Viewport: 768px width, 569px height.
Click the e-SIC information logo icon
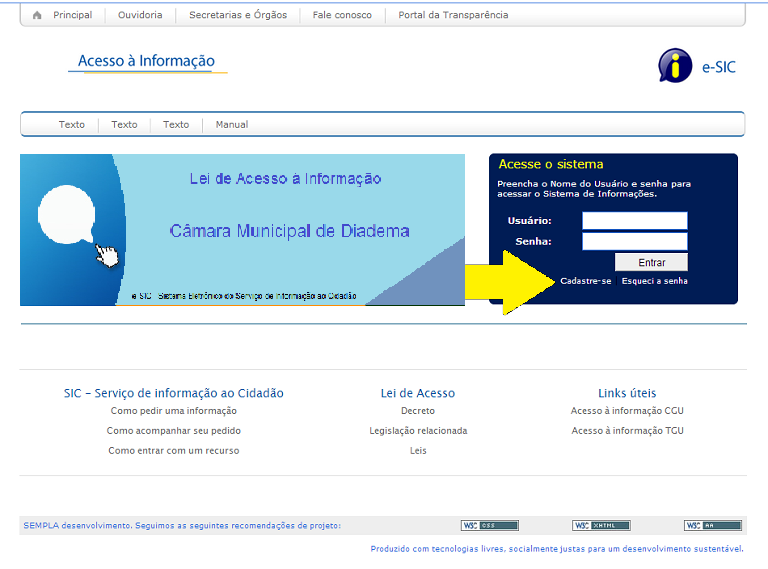click(675, 66)
